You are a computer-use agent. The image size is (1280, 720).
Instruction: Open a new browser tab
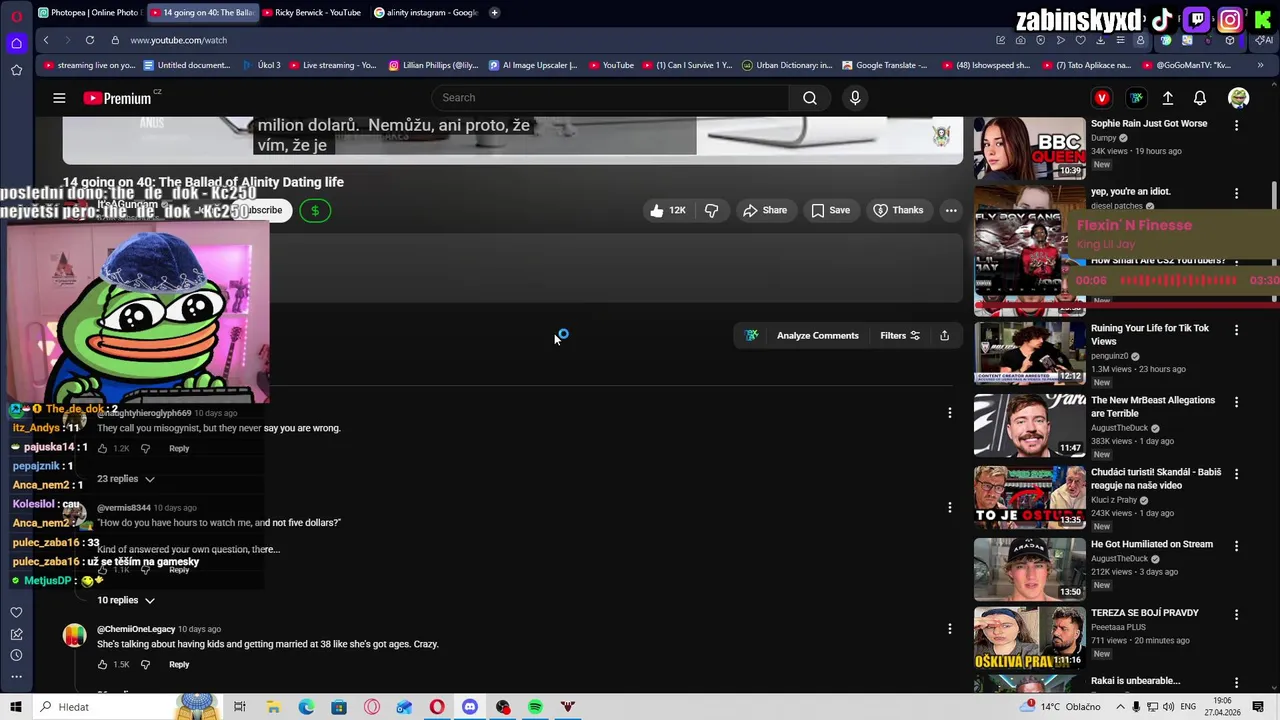coord(495,13)
